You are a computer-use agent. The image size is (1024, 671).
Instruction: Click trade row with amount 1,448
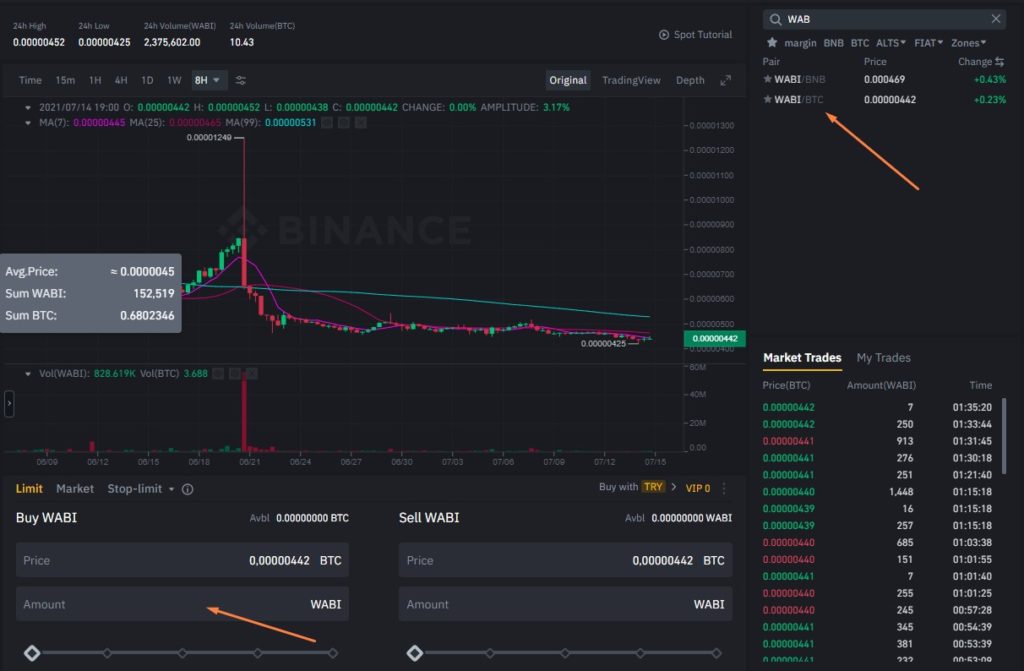(877, 492)
